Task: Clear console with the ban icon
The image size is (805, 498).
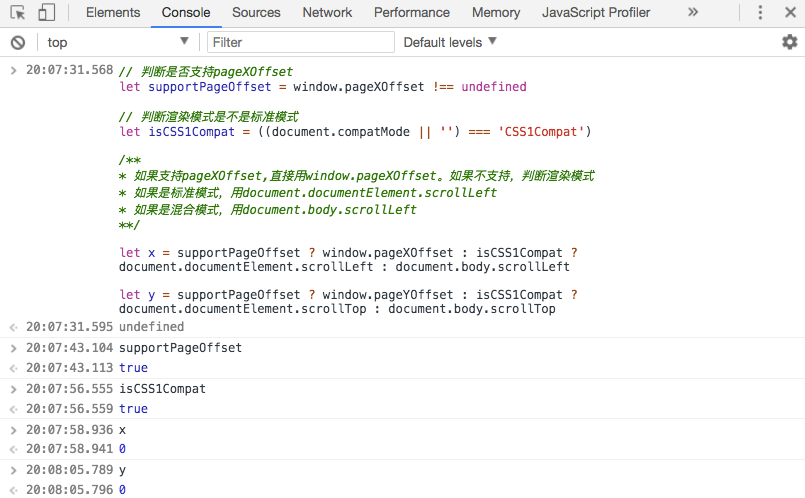Action: click(18, 43)
